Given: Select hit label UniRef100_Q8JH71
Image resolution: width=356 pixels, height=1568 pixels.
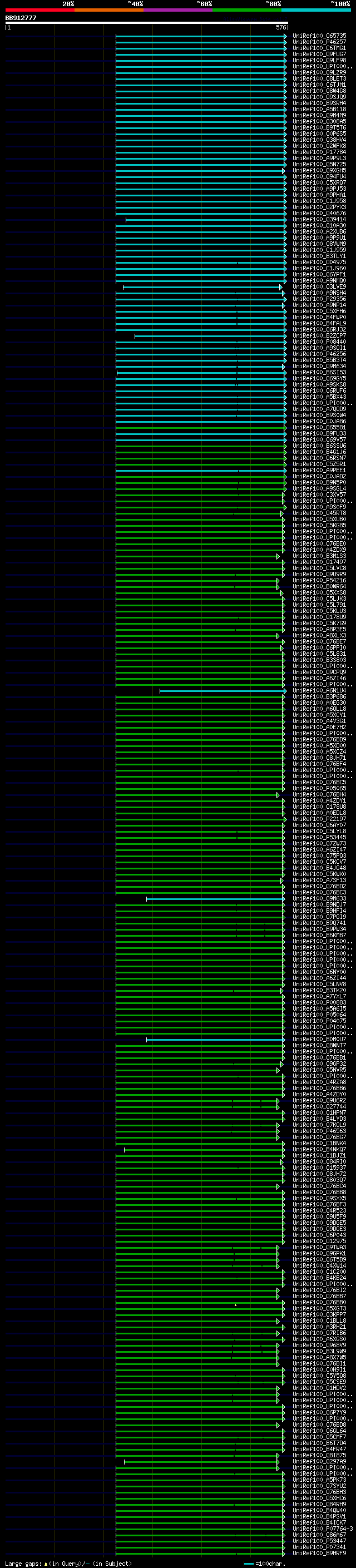Looking at the screenshot, I should 319,758.
